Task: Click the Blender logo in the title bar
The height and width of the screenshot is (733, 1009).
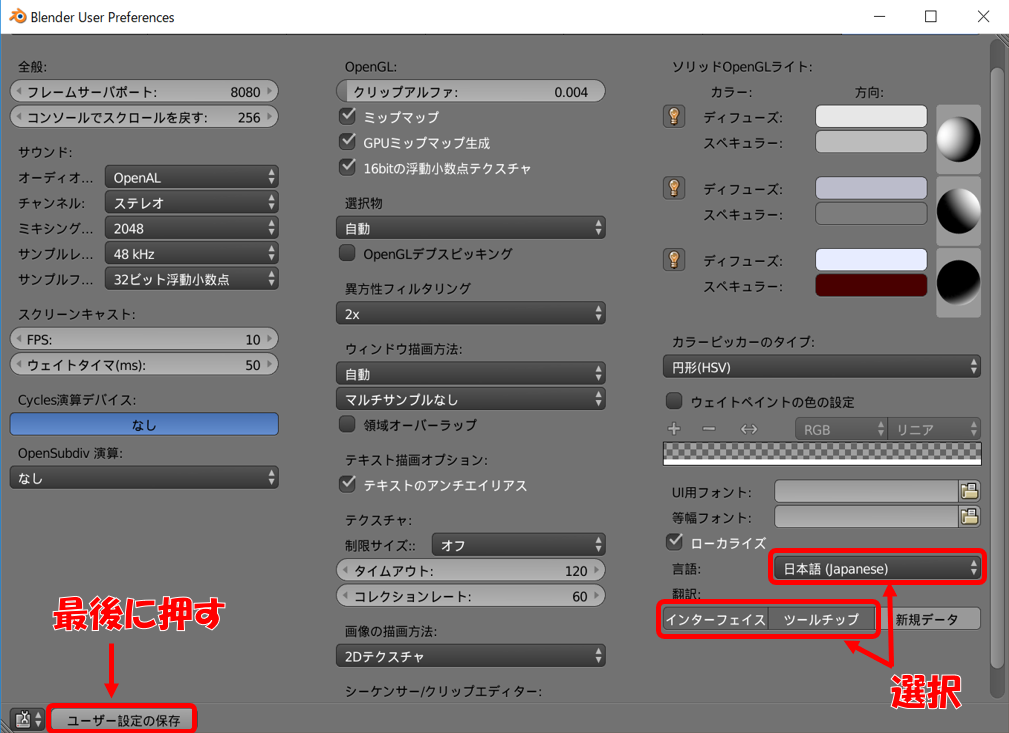Action: [x=17, y=17]
